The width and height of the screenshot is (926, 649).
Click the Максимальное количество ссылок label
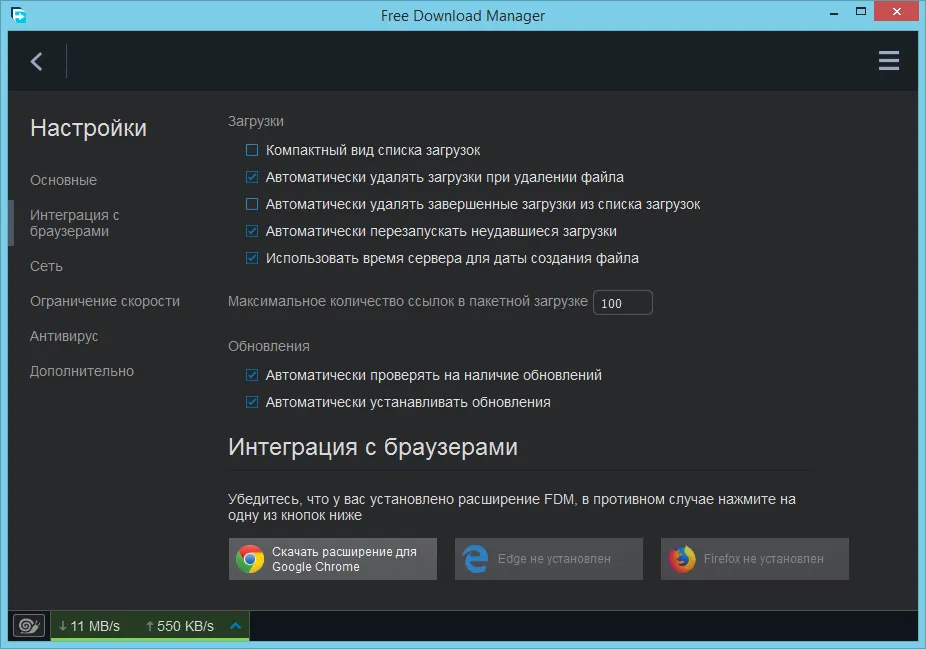tap(407, 301)
